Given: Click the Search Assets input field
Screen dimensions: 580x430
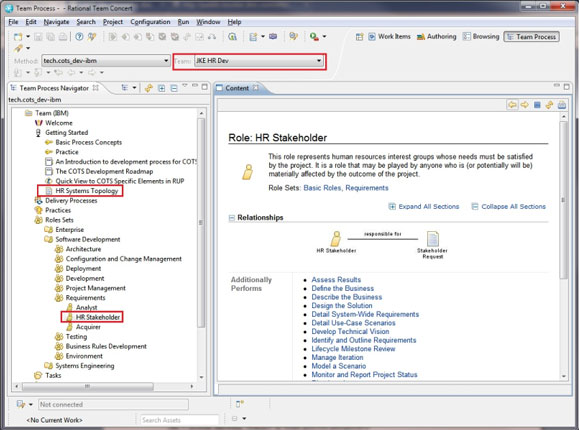Looking at the screenshot, I should tap(180, 420).
